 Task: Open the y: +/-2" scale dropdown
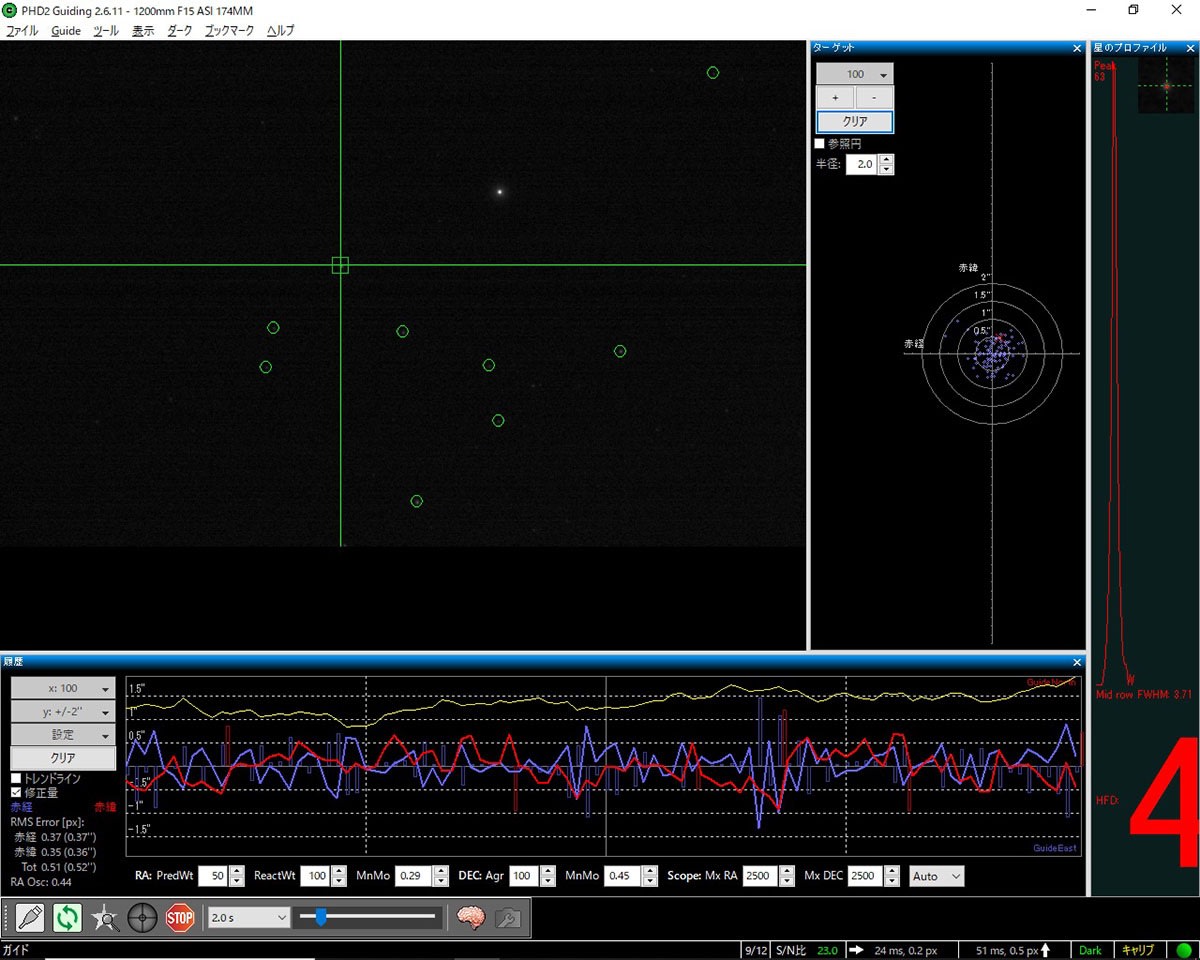63,711
